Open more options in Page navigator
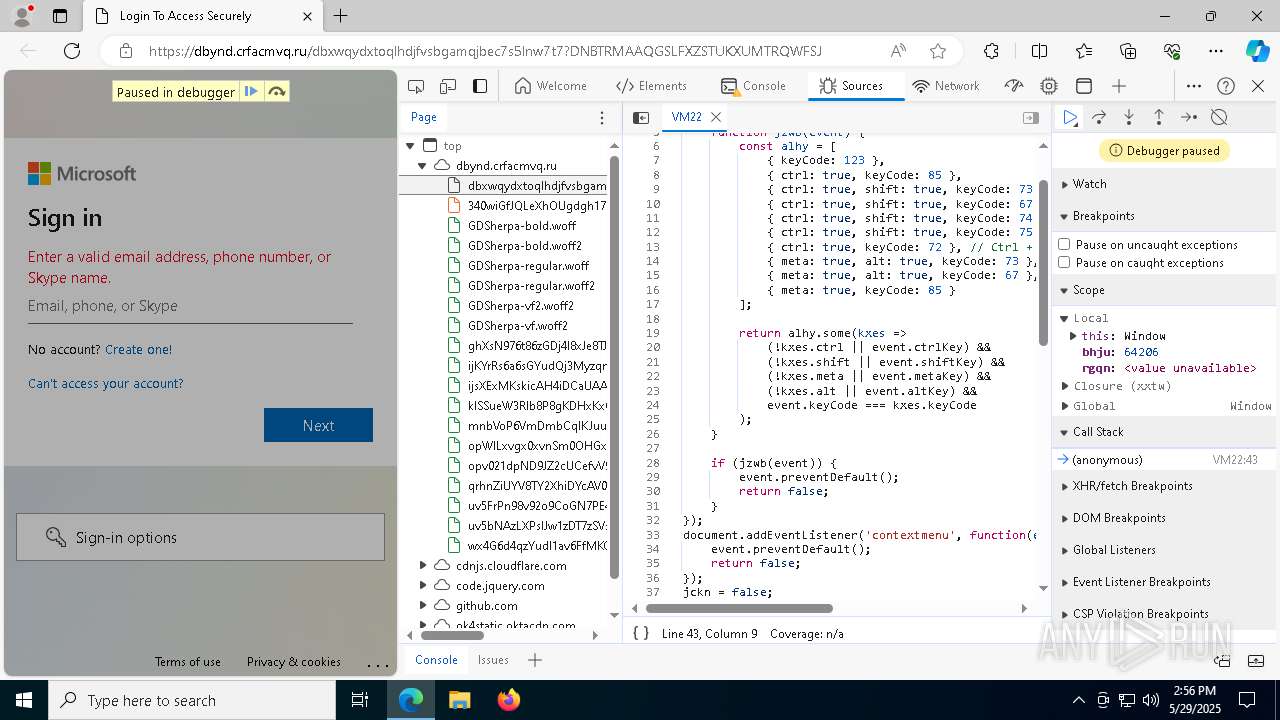This screenshot has height=720, width=1280. [601, 117]
